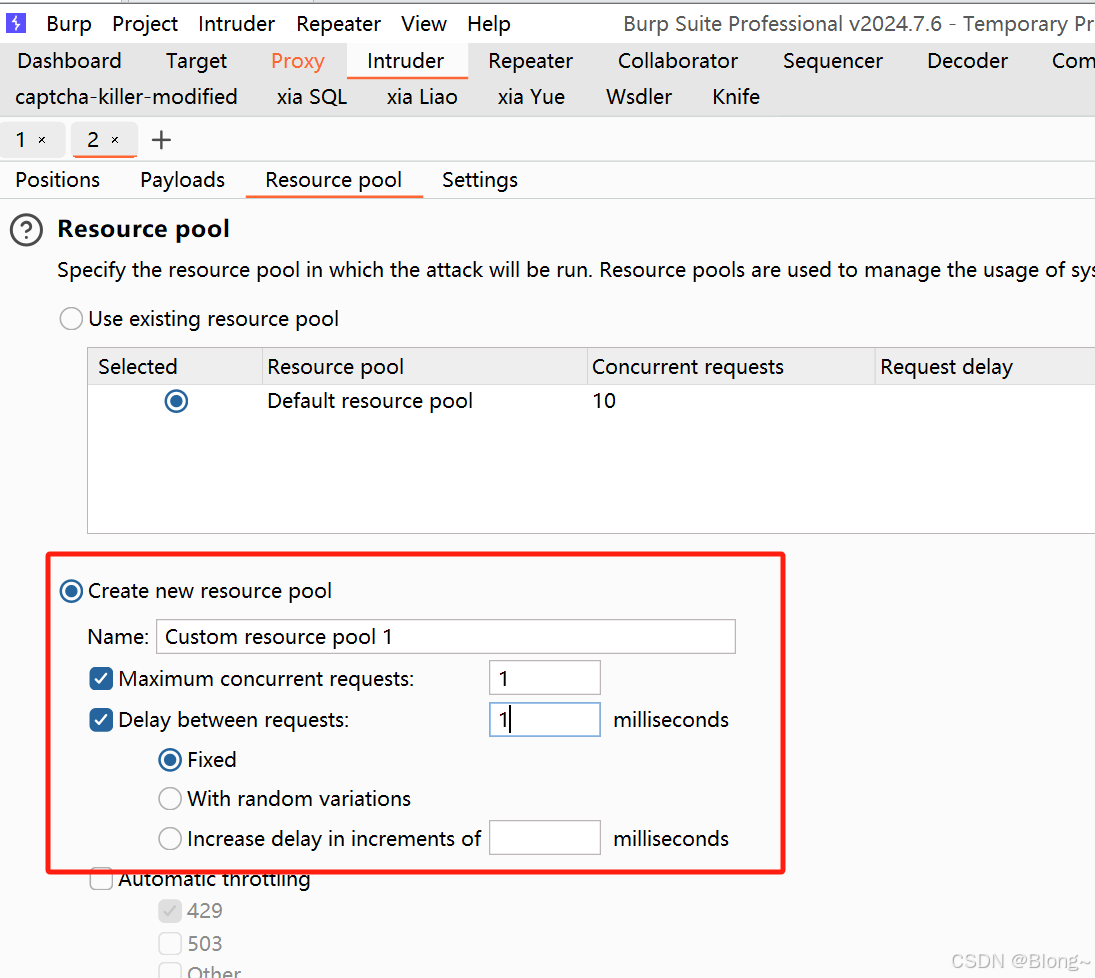The height and width of the screenshot is (978, 1095).
Task: Open the xia Yue extension tab
Action: [531, 96]
